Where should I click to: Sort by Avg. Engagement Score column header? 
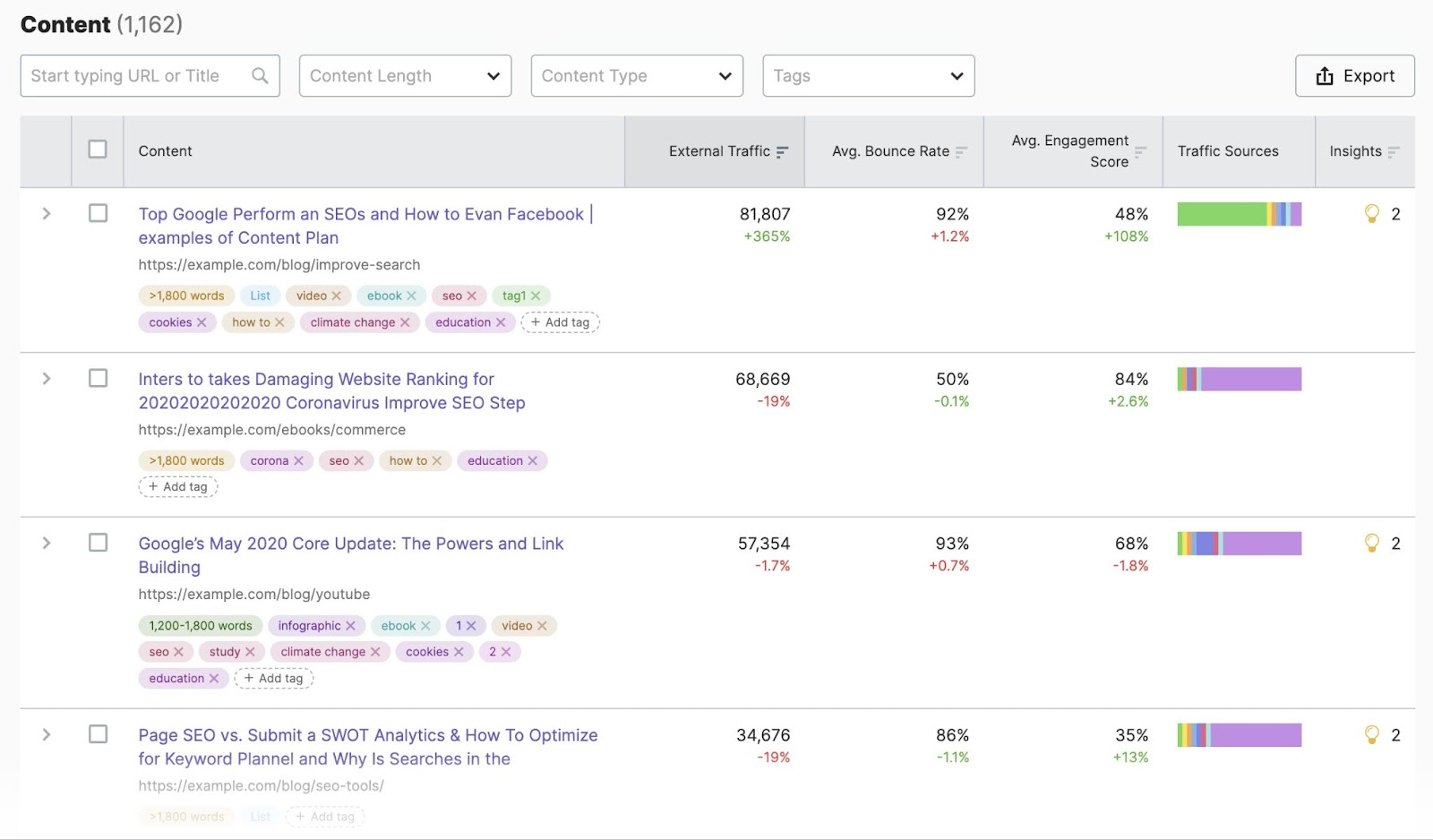(1073, 151)
